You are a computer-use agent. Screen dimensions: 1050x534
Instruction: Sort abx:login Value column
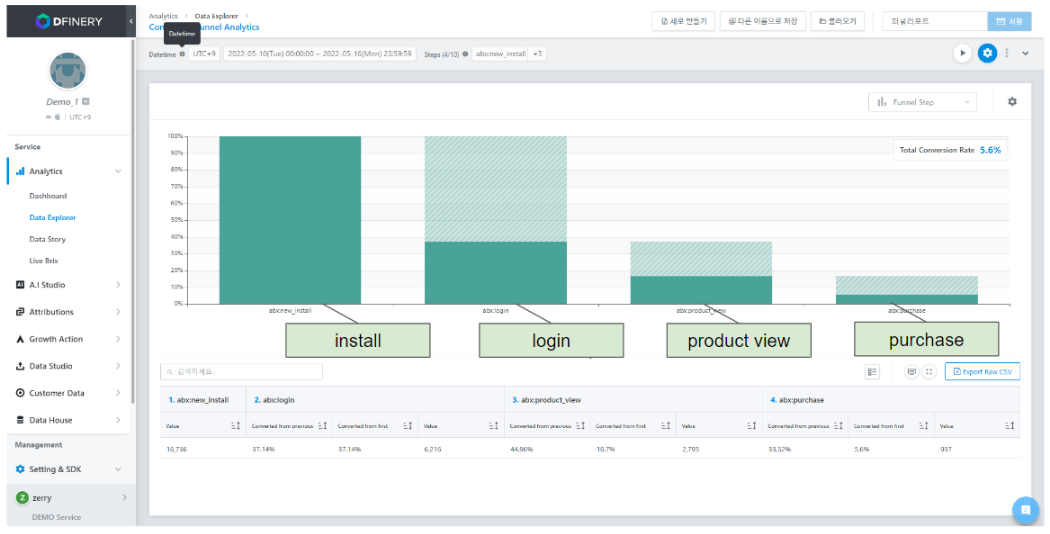[493, 426]
